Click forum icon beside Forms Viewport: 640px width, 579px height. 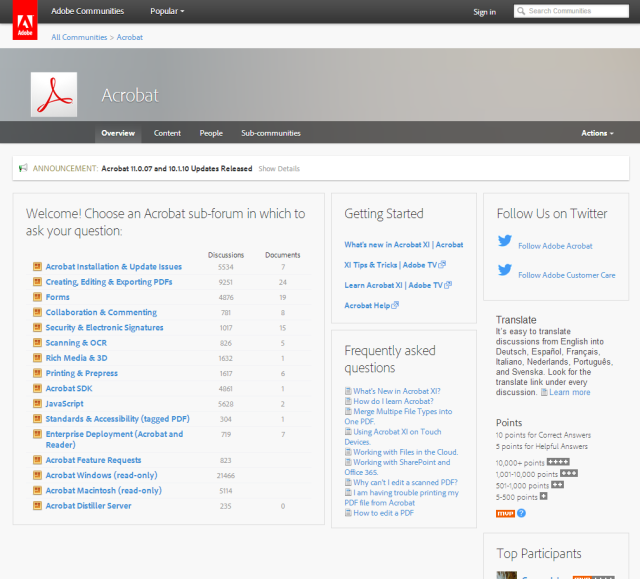point(37,297)
